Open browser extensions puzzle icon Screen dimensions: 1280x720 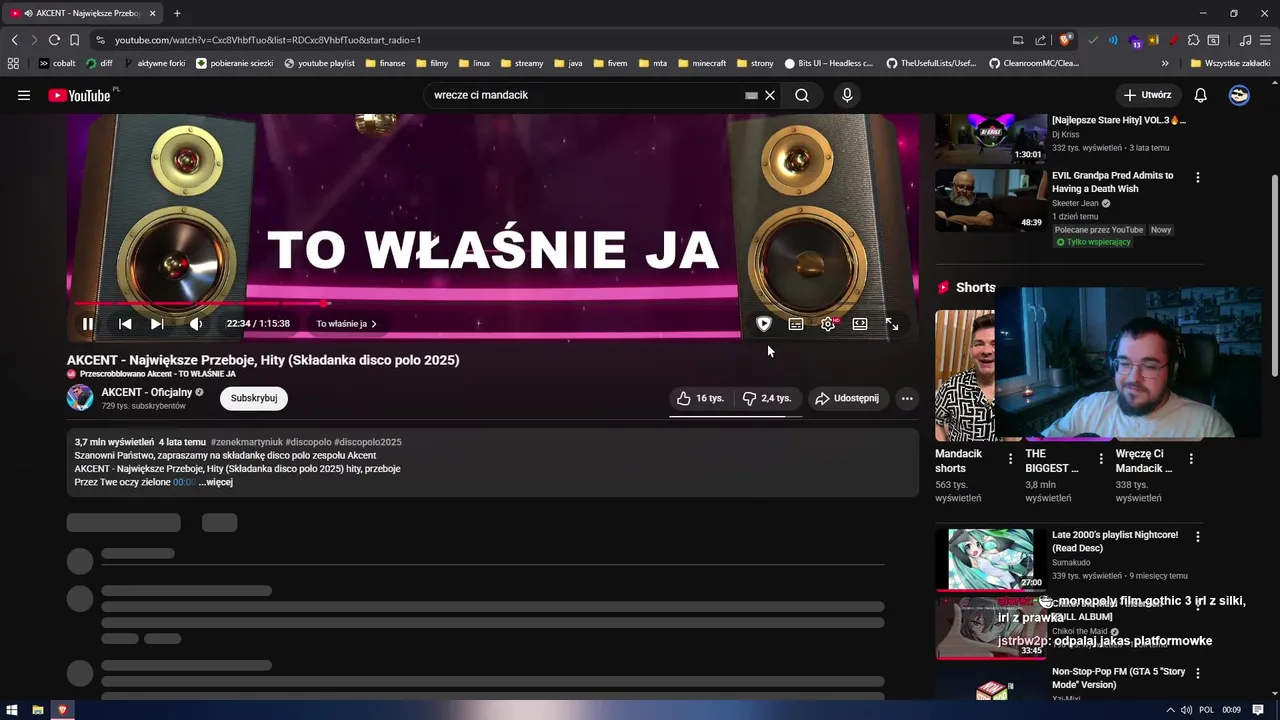[x=1193, y=40]
